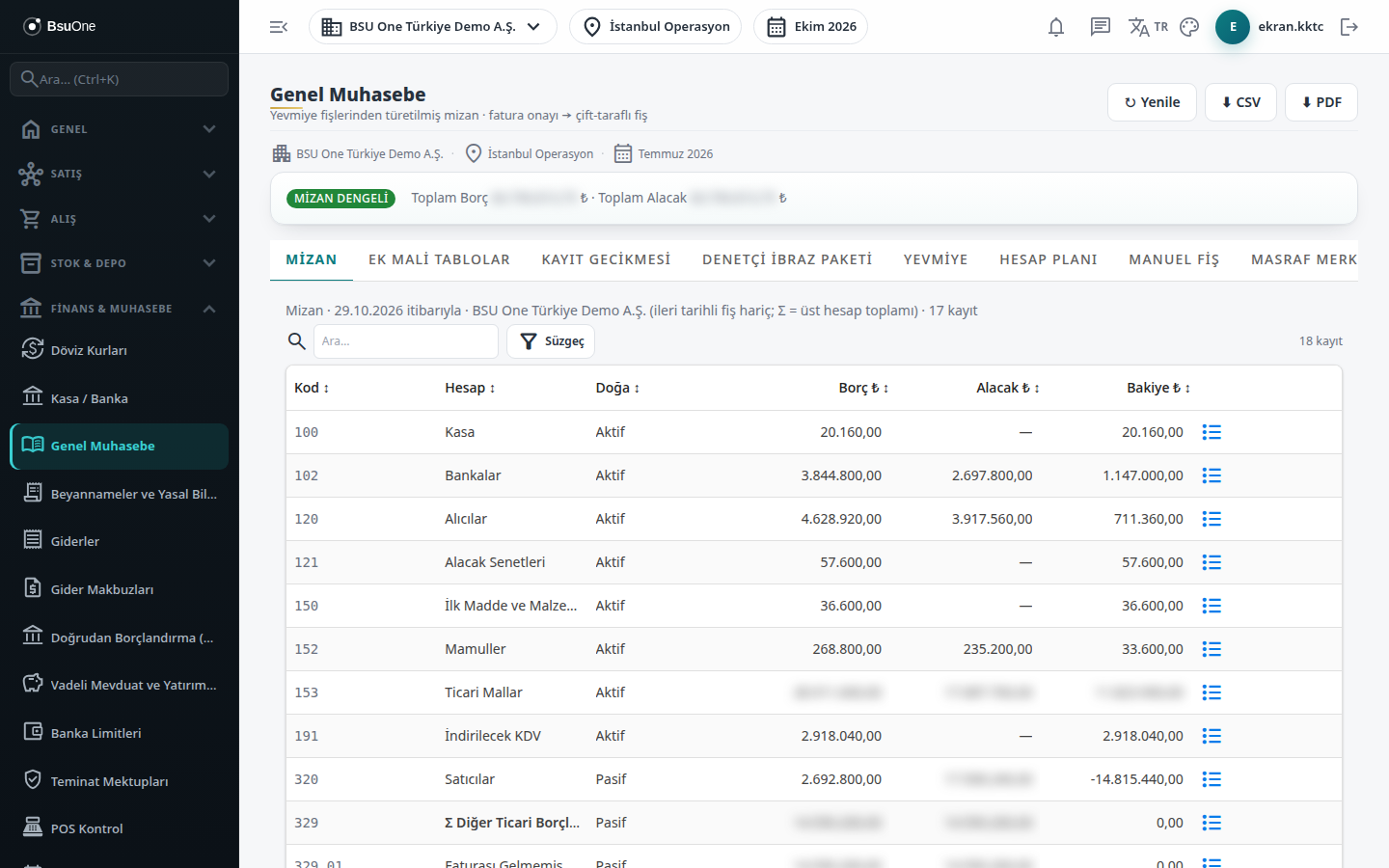
Task: Click the Yenile refresh button
Action: [1152, 102]
